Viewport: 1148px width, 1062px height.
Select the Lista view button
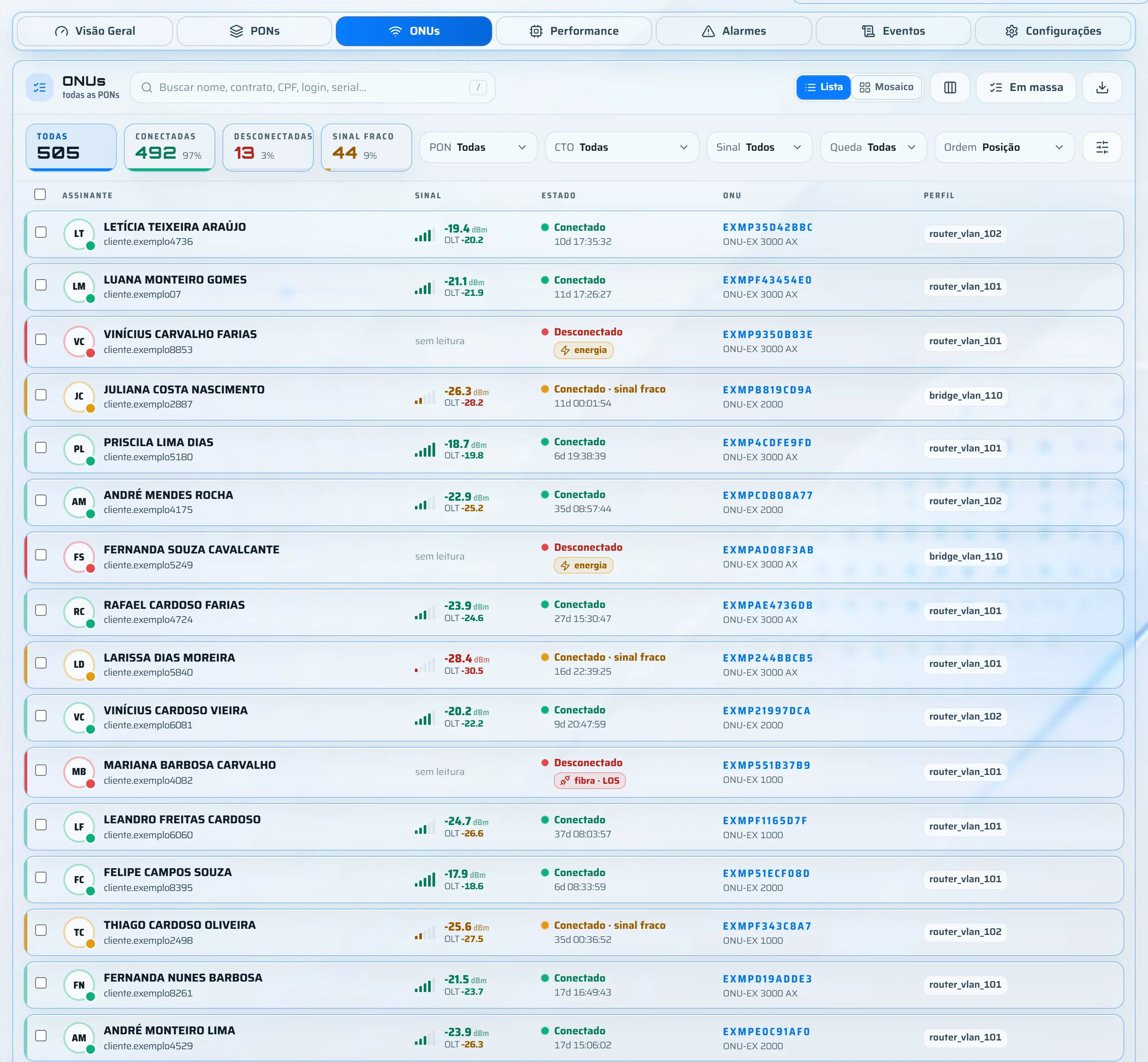point(823,87)
